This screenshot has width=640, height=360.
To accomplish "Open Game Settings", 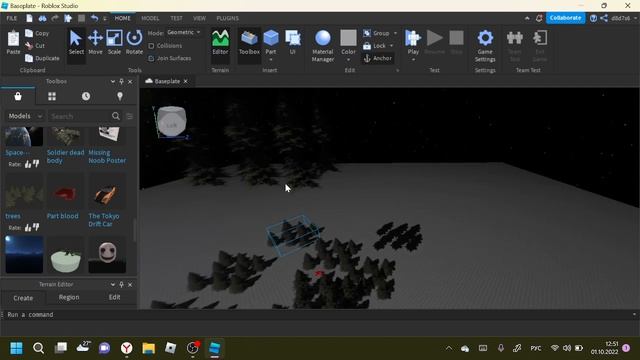I will coord(485,46).
